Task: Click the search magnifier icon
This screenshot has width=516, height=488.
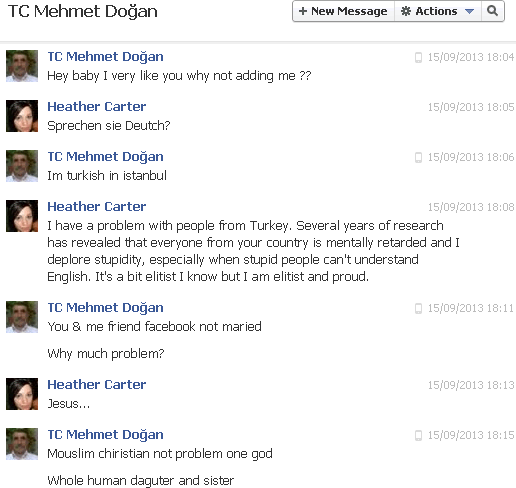Action: pos(492,11)
